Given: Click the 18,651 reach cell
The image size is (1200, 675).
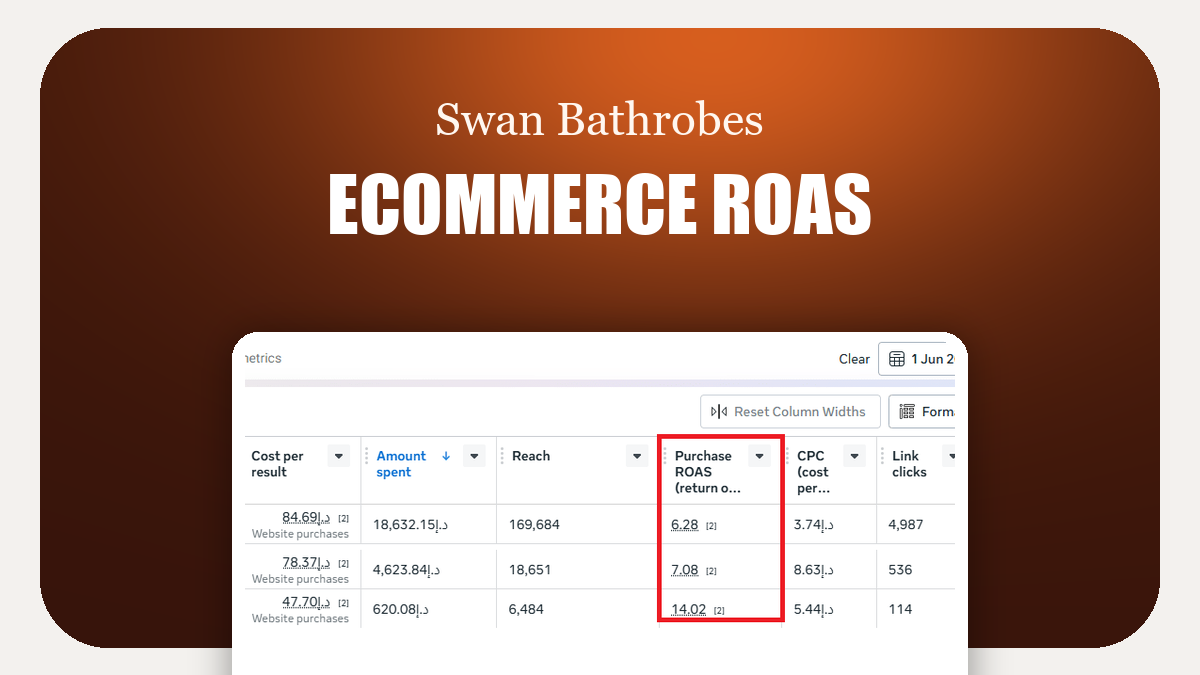Looking at the screenshot, I should [530, 570].
